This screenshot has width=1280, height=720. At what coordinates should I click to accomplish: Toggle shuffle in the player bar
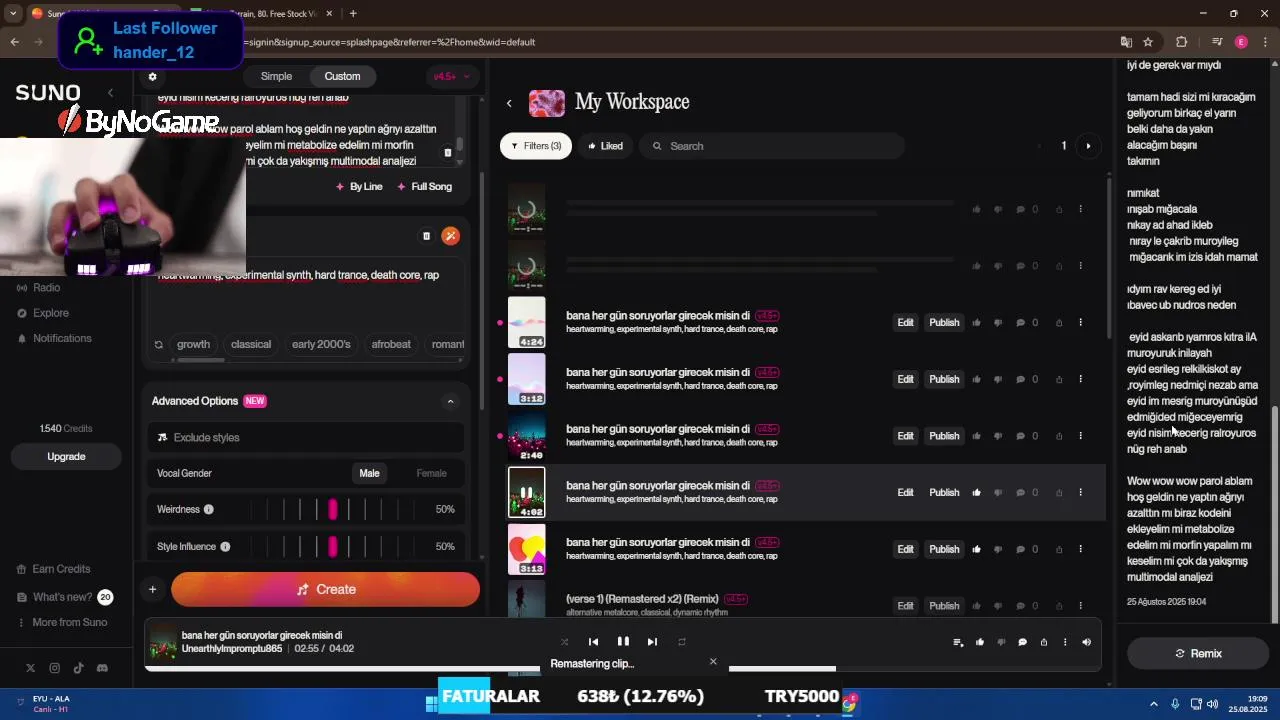(564, 642)
